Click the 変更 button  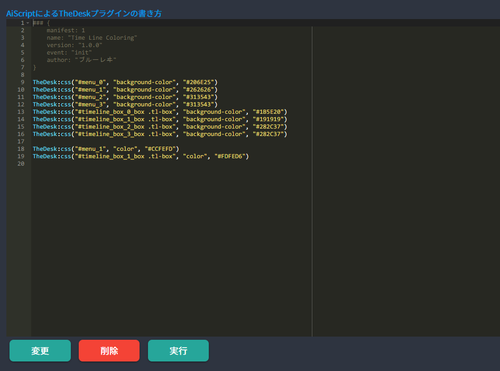(40, 351)
